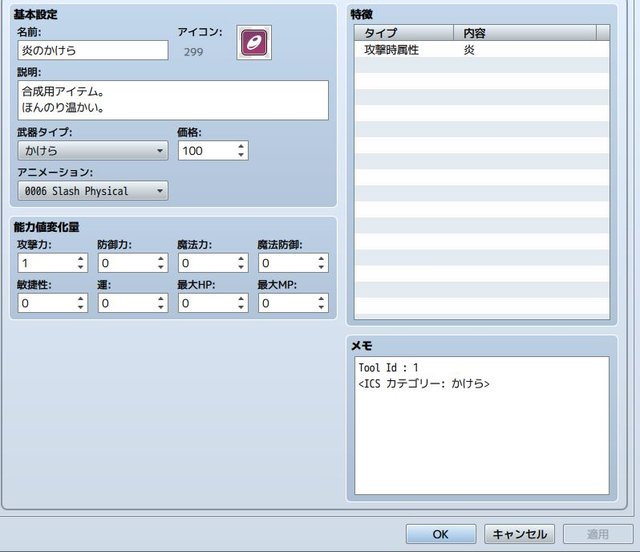Open the icon picker showing icon 299
Viewport: 640px width, 552px height.
point(254,42)
